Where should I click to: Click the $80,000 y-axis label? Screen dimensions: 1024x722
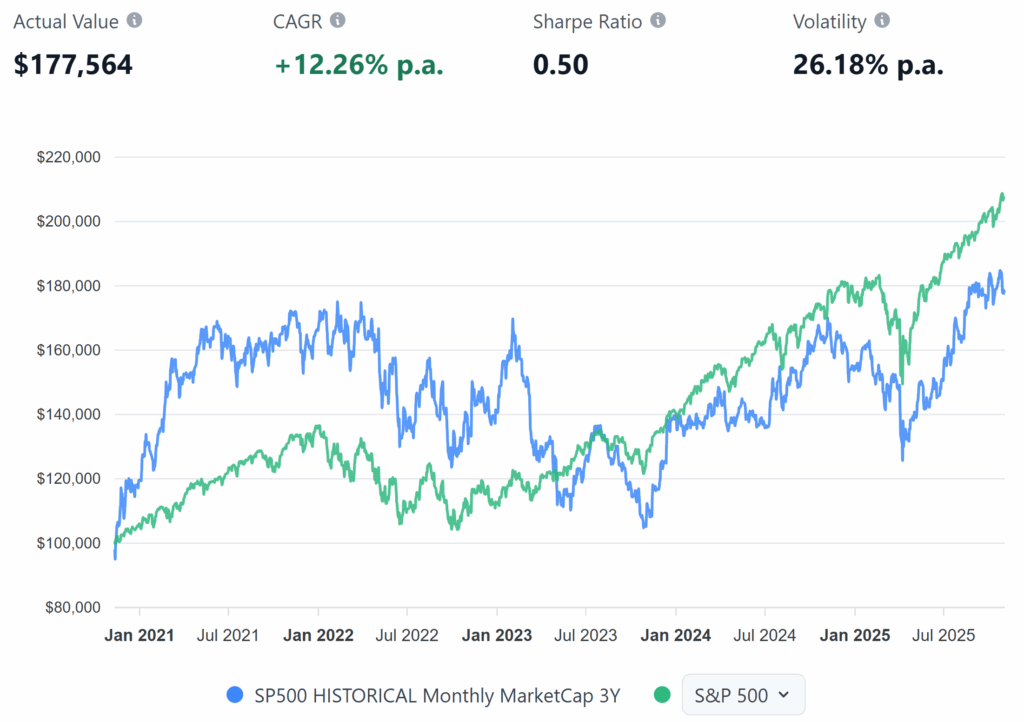click(x=73, y=607)
